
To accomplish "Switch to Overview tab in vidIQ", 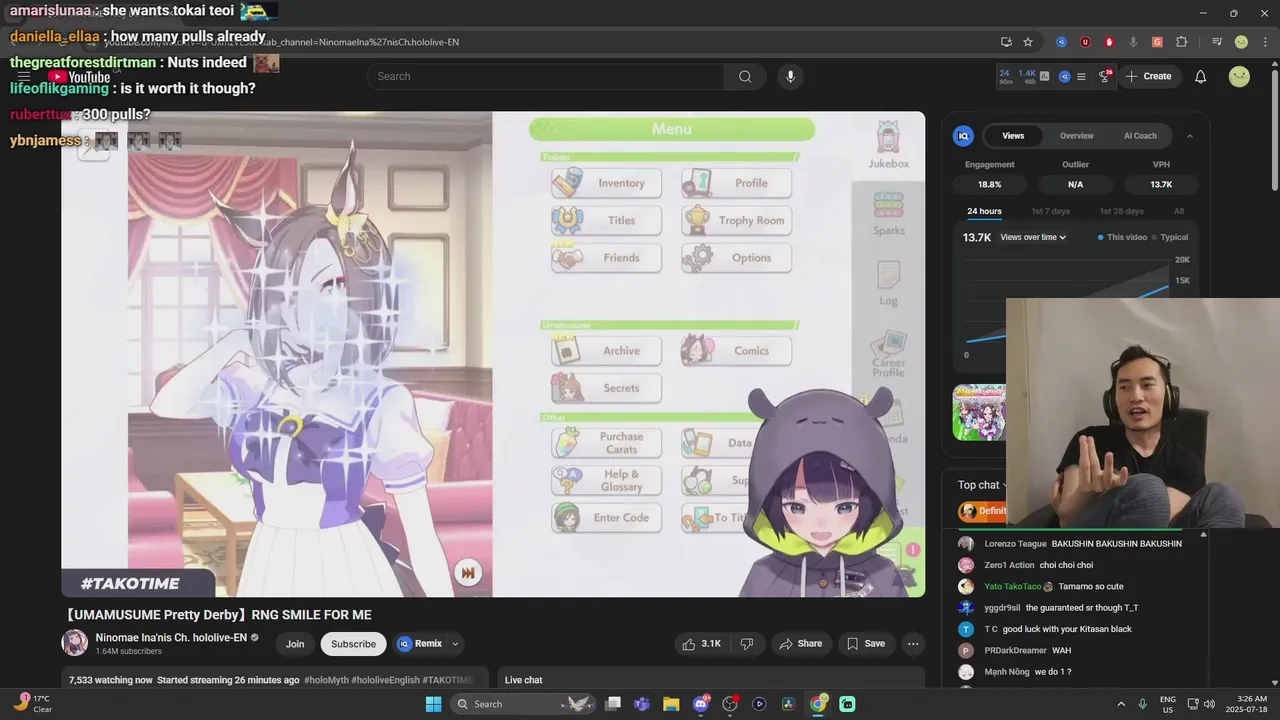I will click(1077, 136).
